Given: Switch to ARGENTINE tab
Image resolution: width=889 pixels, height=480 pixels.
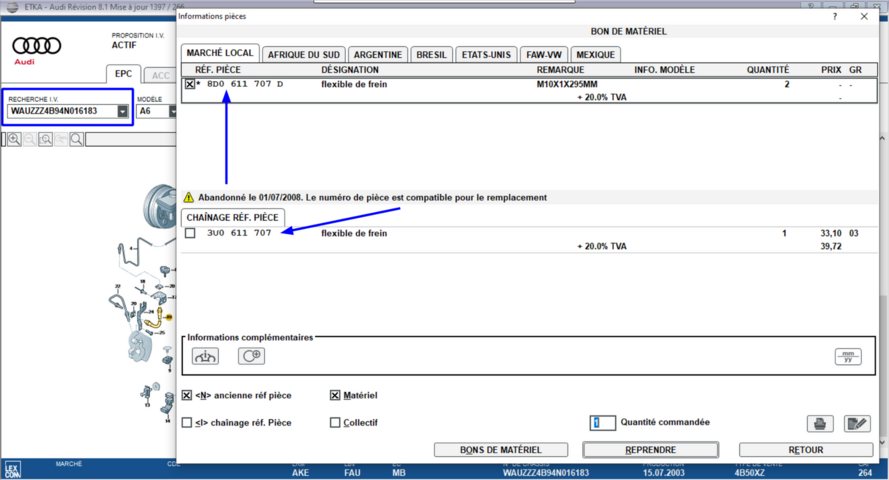Looking at the screenshot, I should pos(378,55).
